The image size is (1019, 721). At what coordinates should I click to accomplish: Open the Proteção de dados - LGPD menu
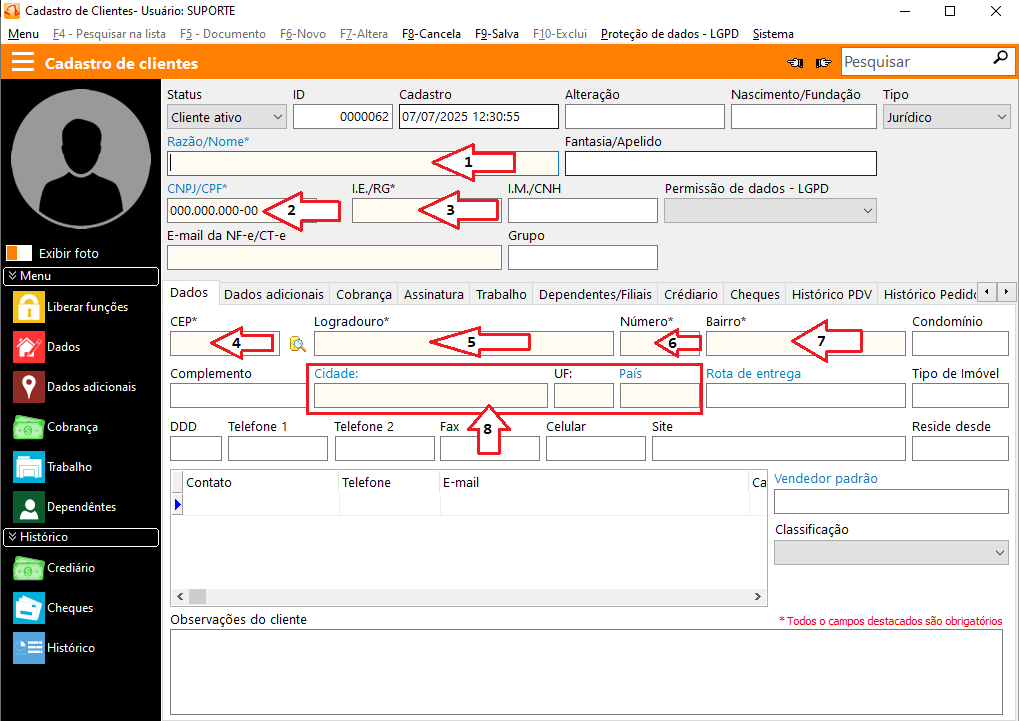(669, 34)
